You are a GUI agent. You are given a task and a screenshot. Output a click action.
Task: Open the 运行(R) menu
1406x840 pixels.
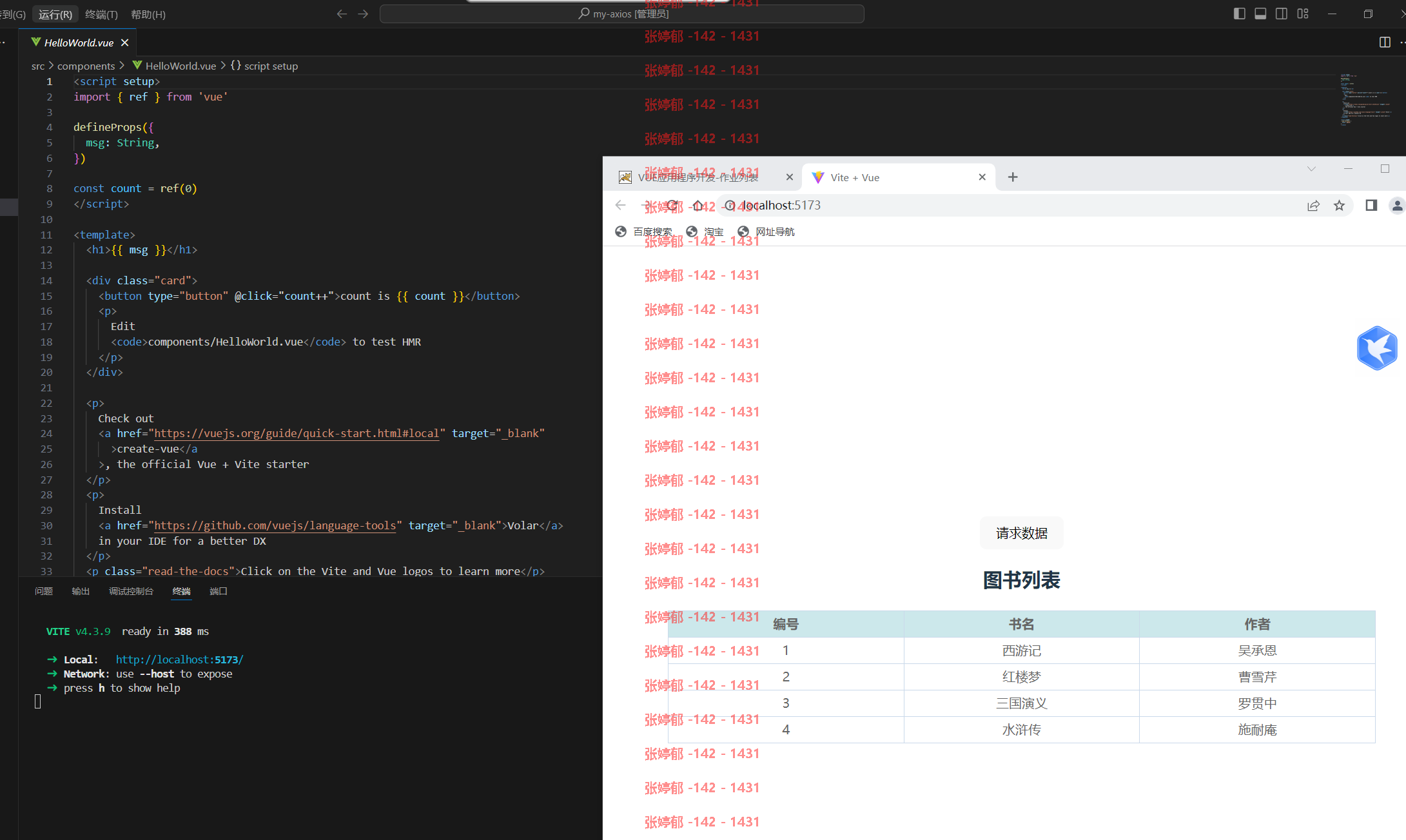coord(55,14)
